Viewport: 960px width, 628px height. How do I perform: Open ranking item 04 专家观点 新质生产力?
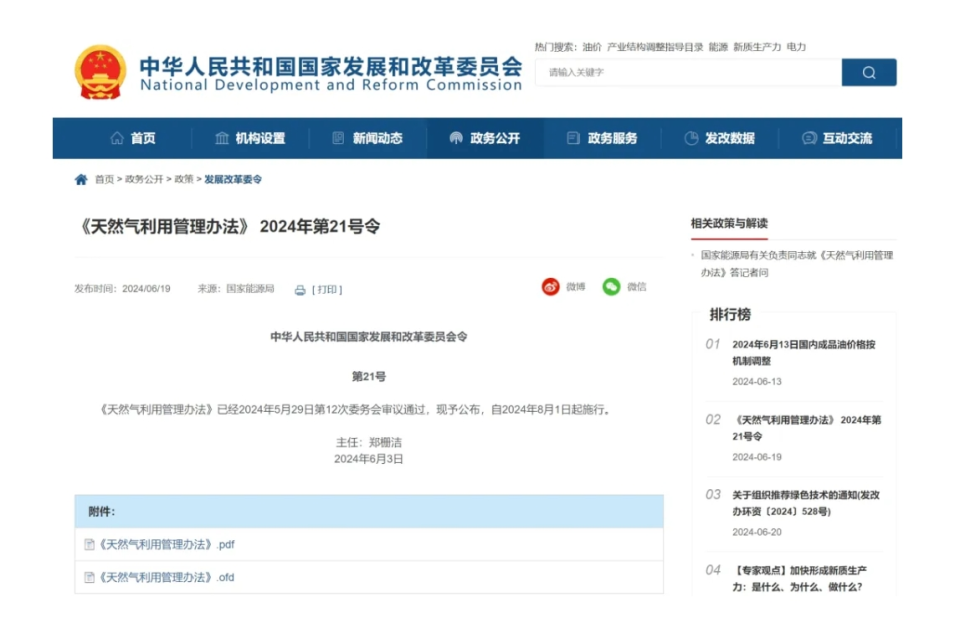pos(799,578)
